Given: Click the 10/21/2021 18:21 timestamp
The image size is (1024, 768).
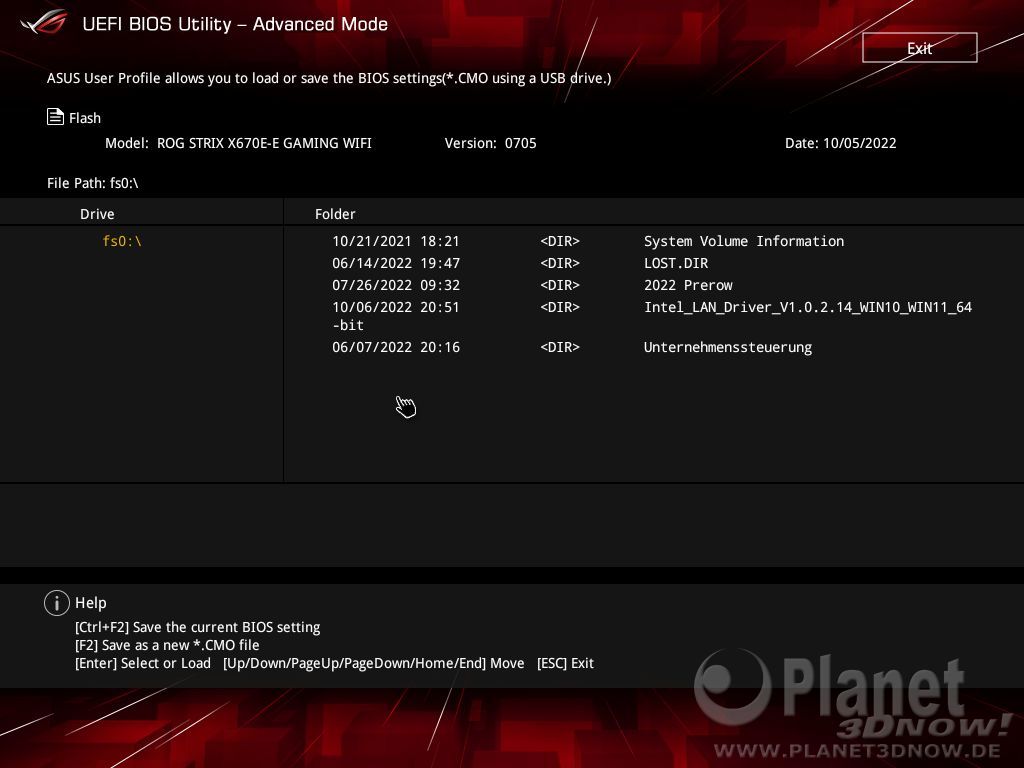Looking at the screenshot, I should [396, 241].
